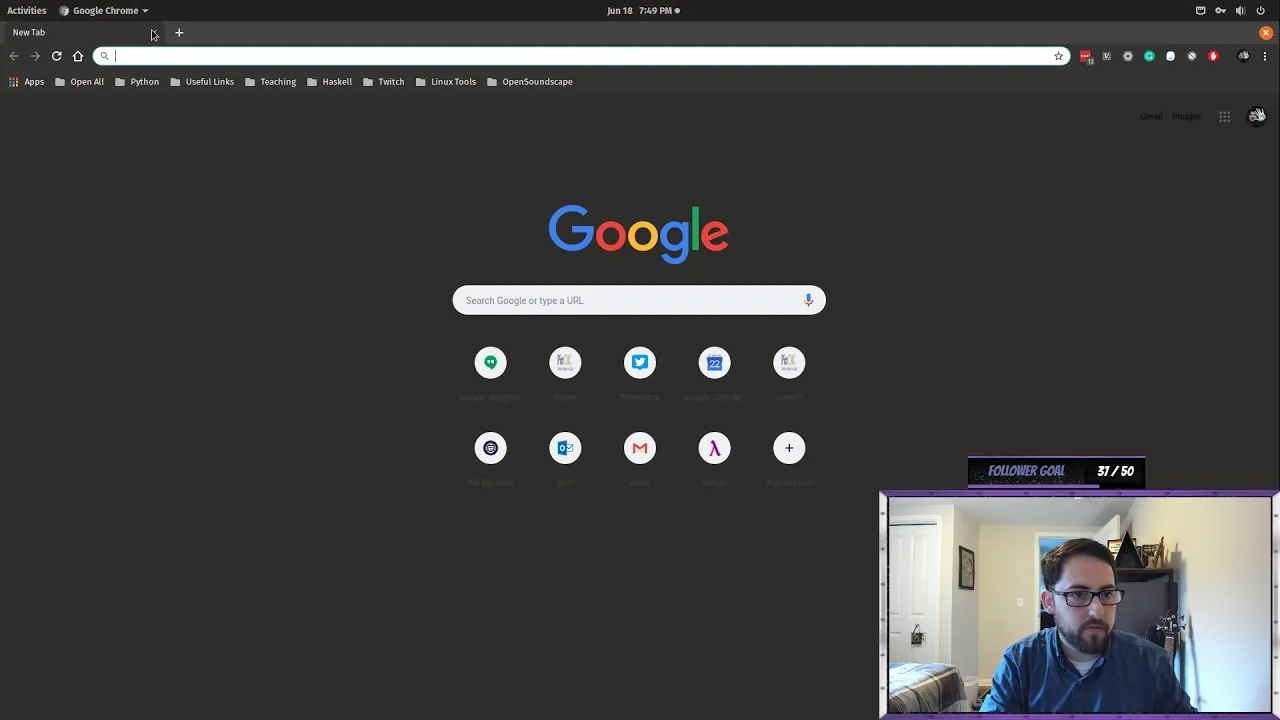1280x720 pixels.
Task: Add a new shortcut with the plus tile
Action: click(789, 448)
